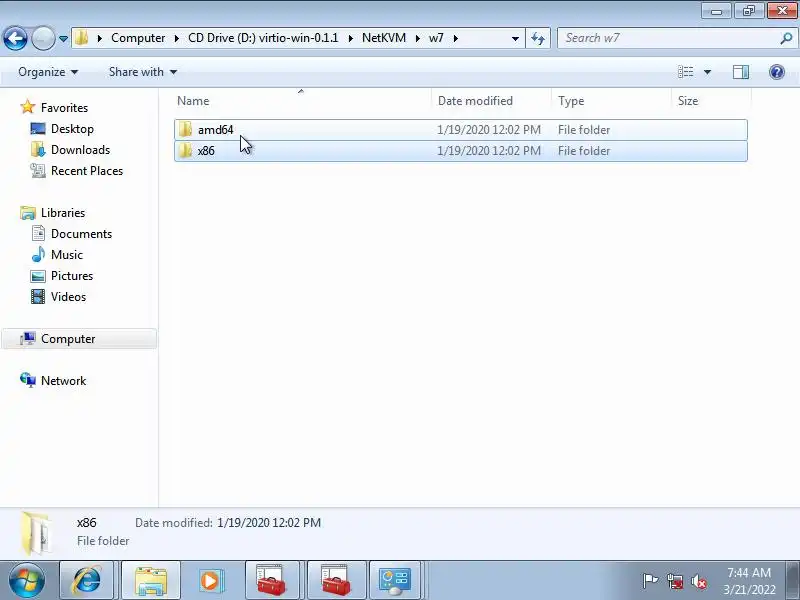Launch Internet Explorer from the taskbar
This screenshot has height=600, width=800.
pyautogui.click(x=87, y=580)
